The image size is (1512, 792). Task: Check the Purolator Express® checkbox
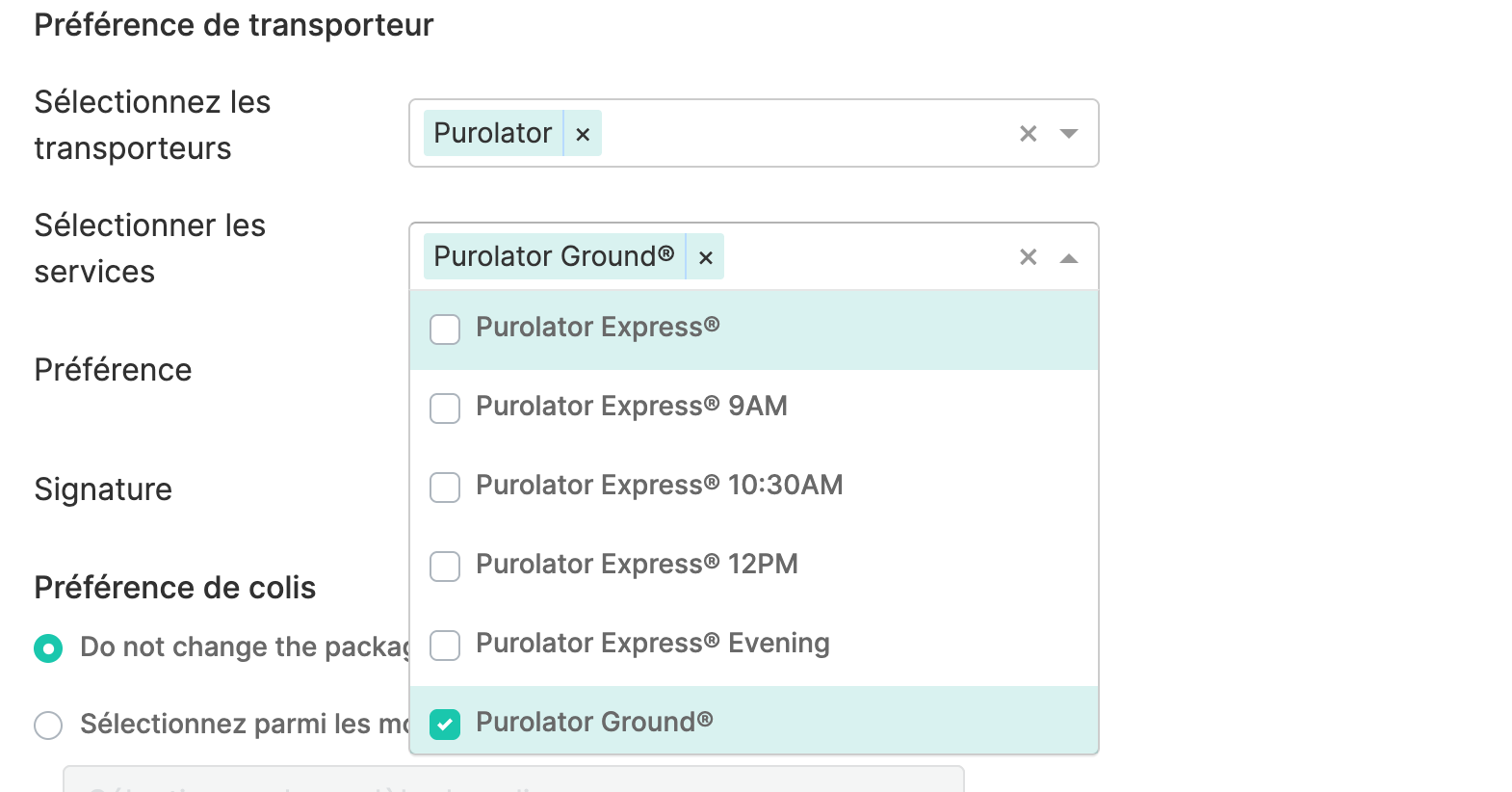click(445, 330)
